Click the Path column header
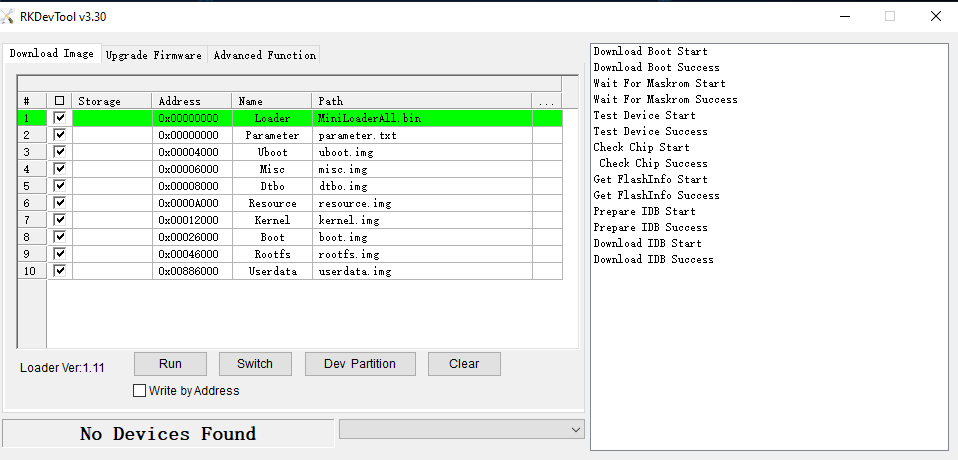The height and width of the screenshot is (460, 958). click(422, 101)
